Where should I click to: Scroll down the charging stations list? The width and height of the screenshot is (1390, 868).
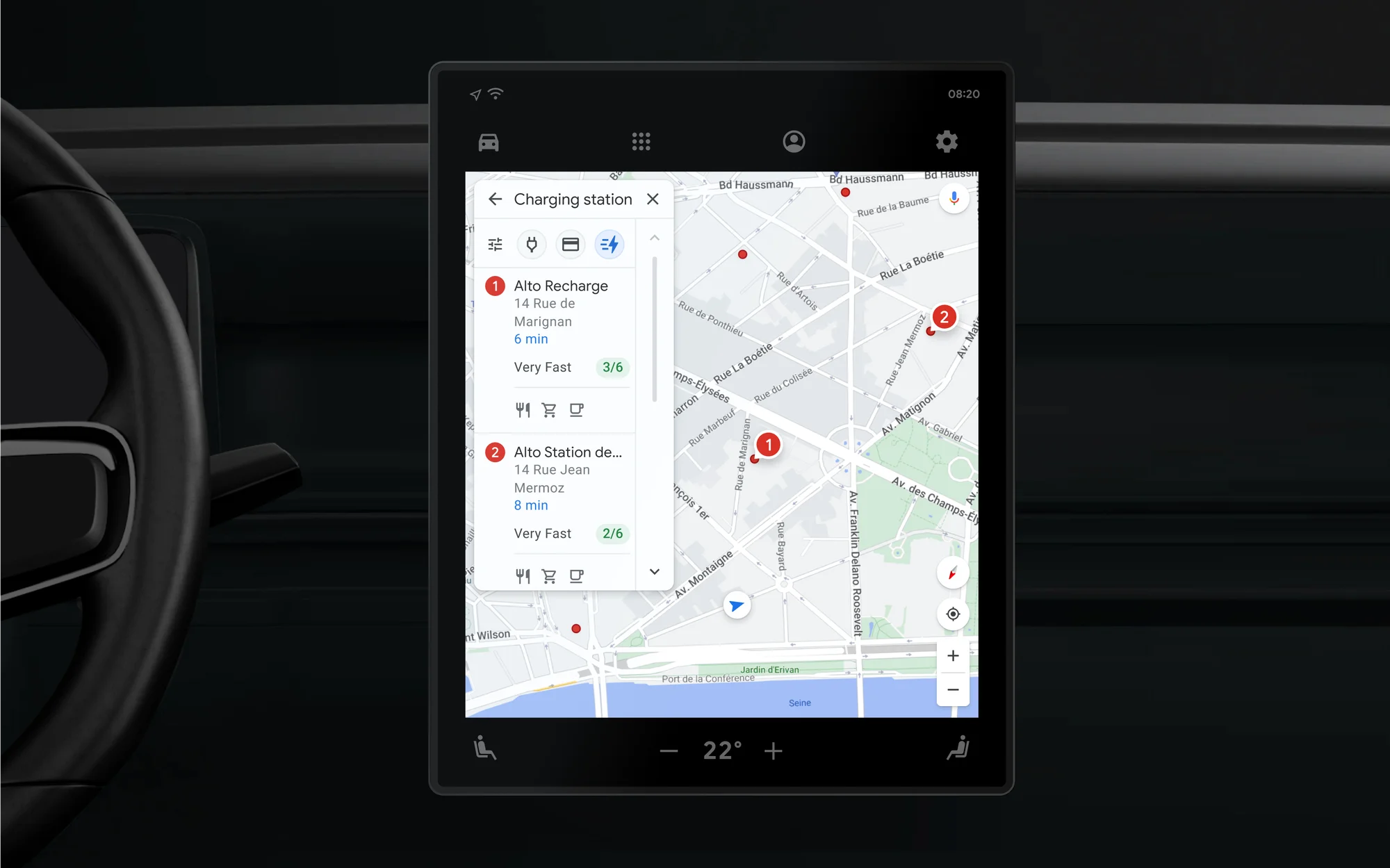[x=653, y=571]
